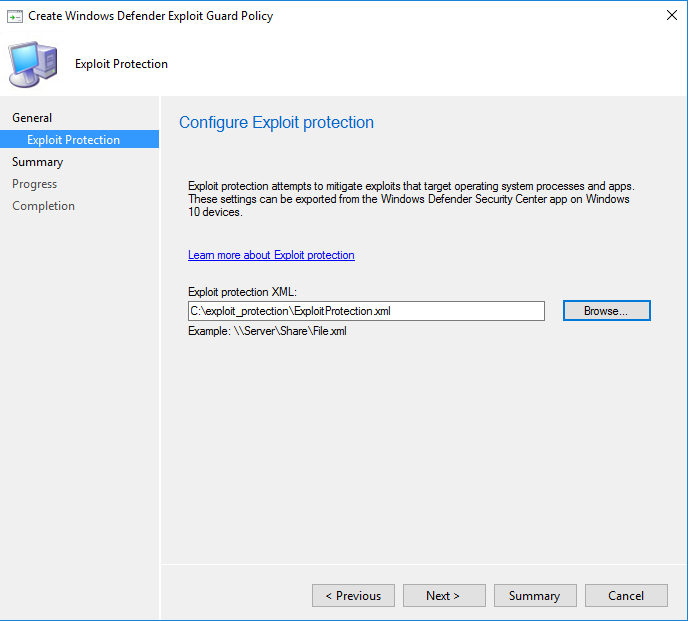Click the < Previous button
Image resolution: width=688 pixels, height=621 pixels.
click(353, 596)
